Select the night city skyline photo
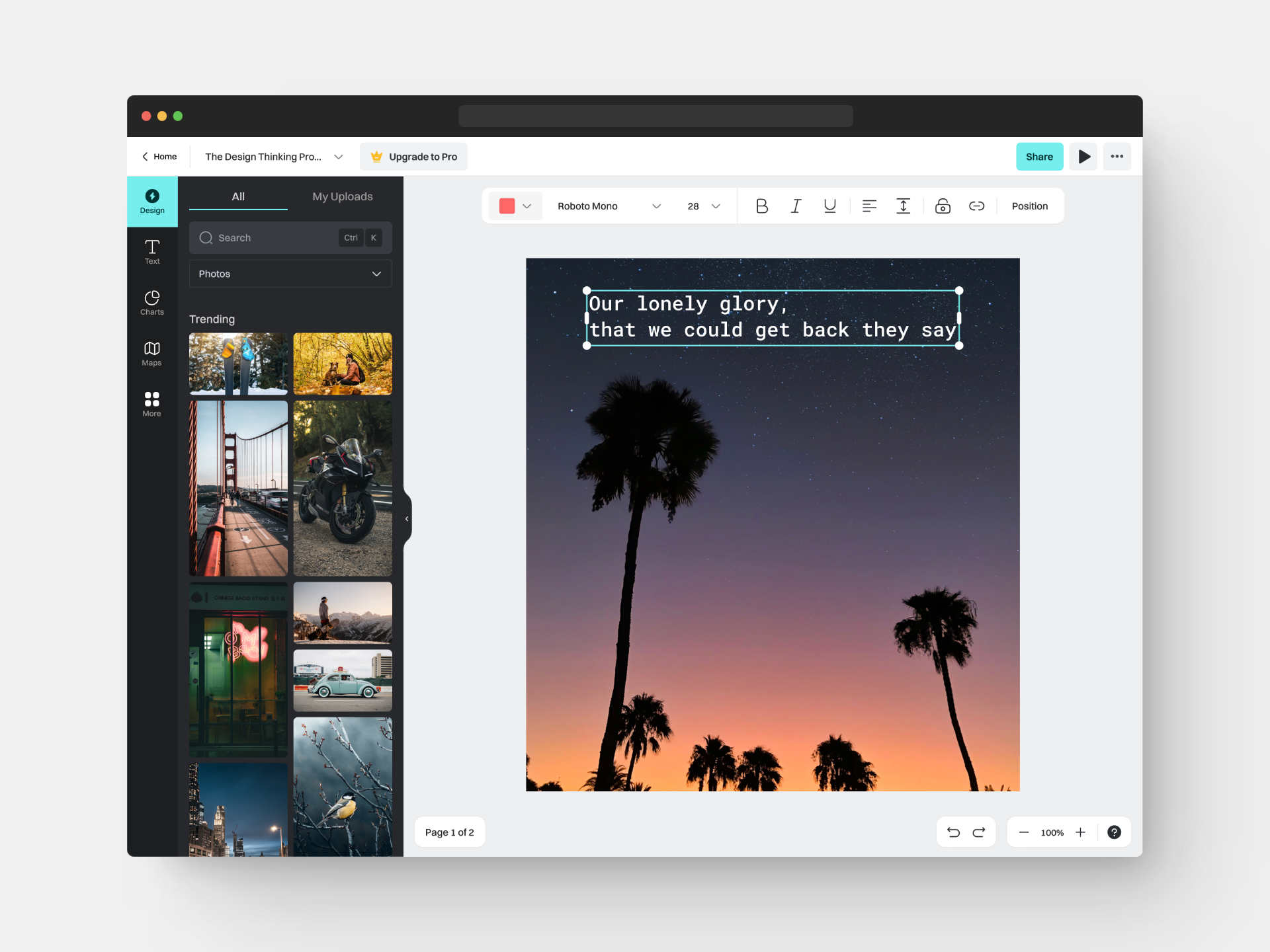The image size is (1270, 952). pyautogui.click(x=238, y=810)
